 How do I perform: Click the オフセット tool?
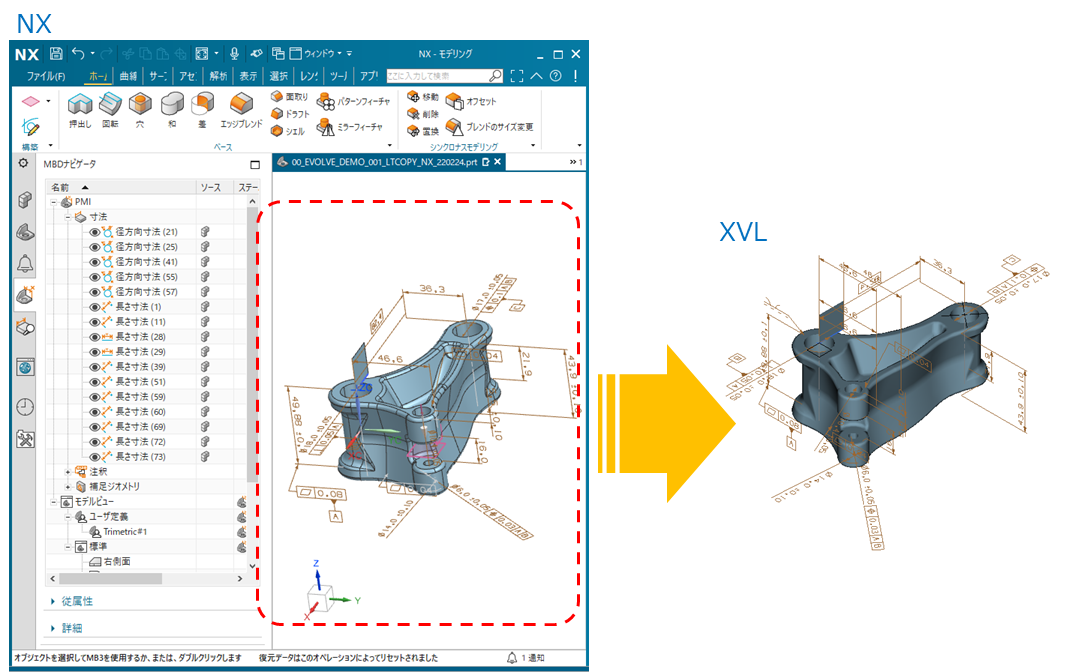[471, 102]
